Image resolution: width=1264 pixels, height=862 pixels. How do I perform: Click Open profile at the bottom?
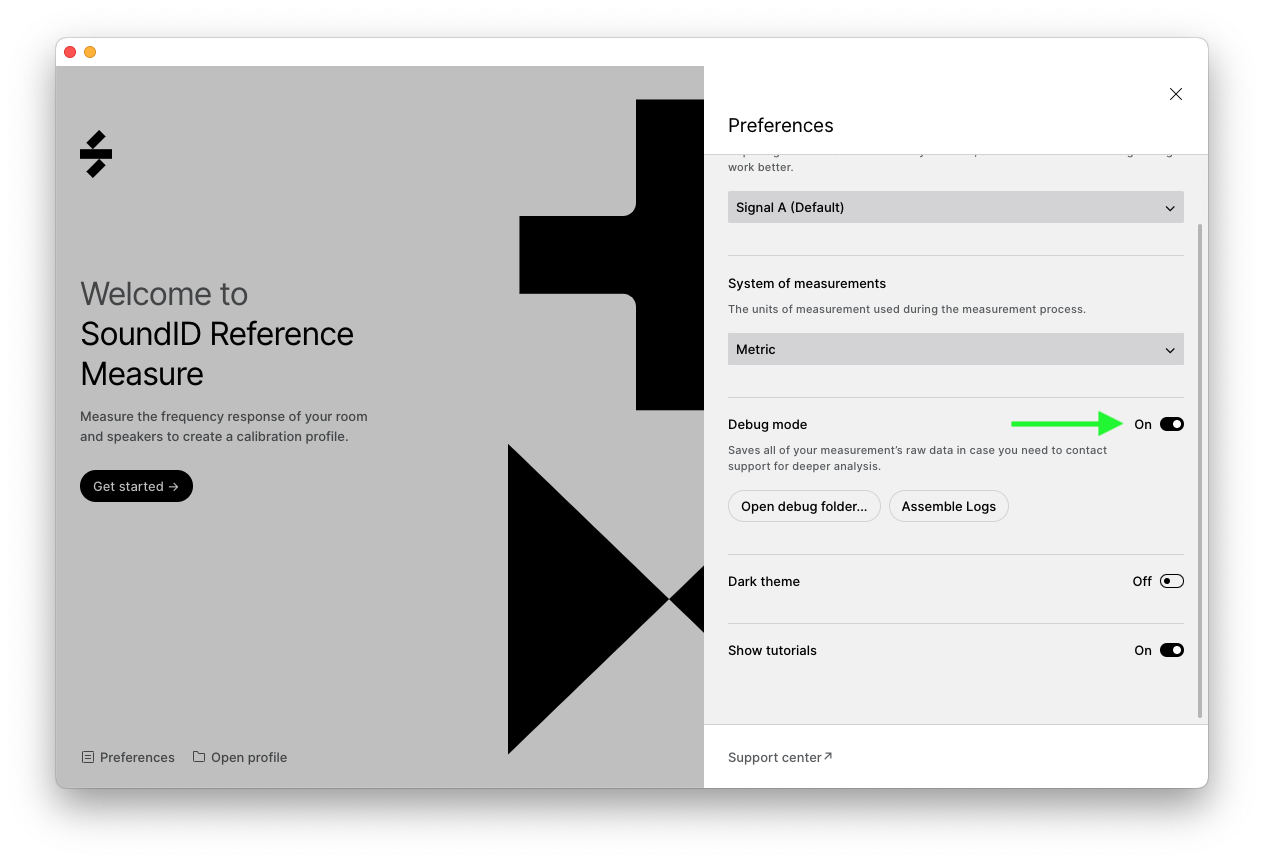click(x=240, y=757)
